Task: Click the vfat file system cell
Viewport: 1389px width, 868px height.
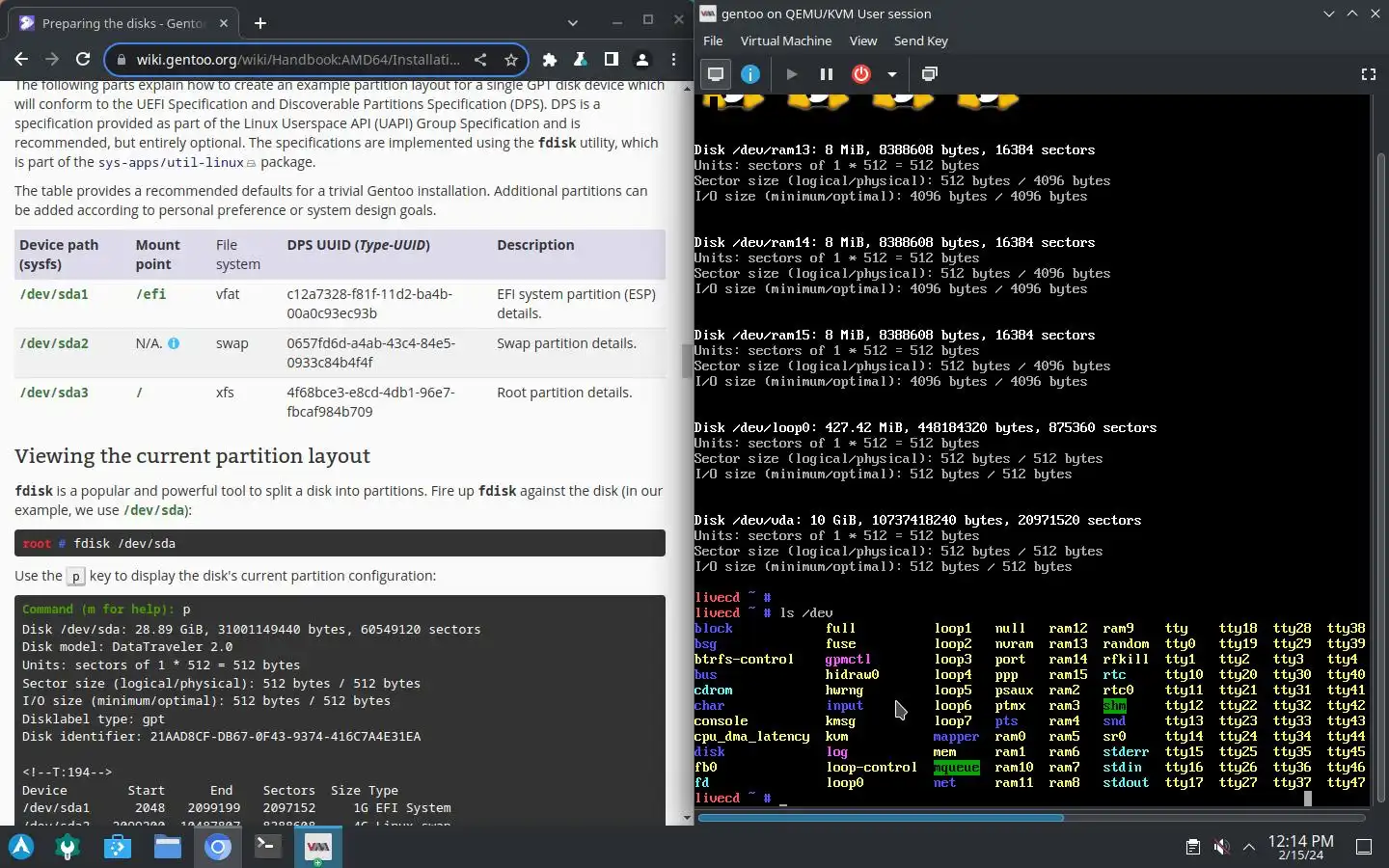Action: pyautogui.click(x=228, y=294)
